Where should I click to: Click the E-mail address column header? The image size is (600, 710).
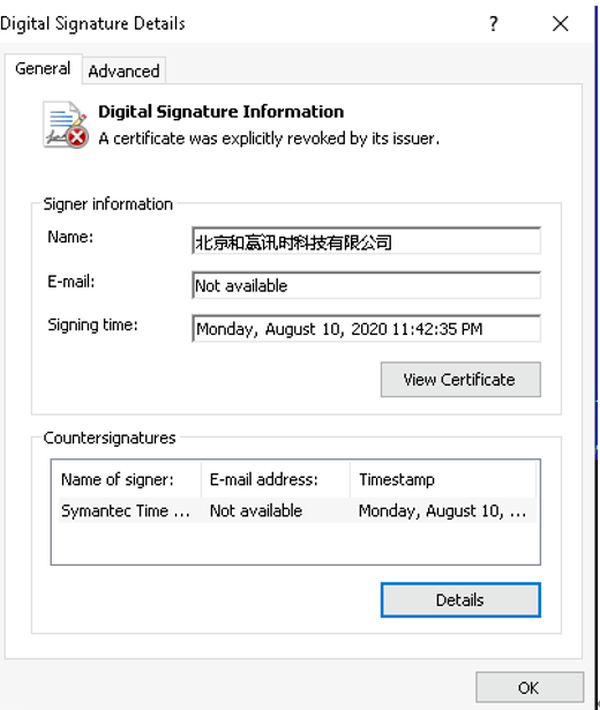click(x=275, y=480)
